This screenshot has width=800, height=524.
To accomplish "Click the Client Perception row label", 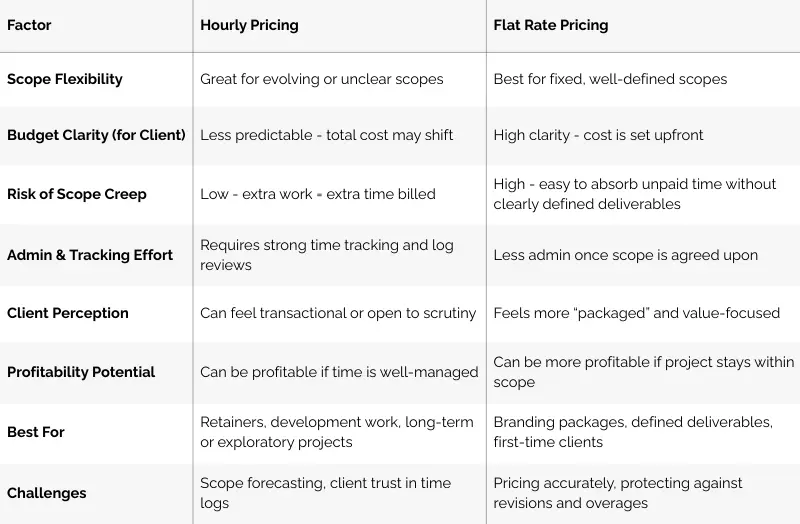I will click(x=68, y=313).
